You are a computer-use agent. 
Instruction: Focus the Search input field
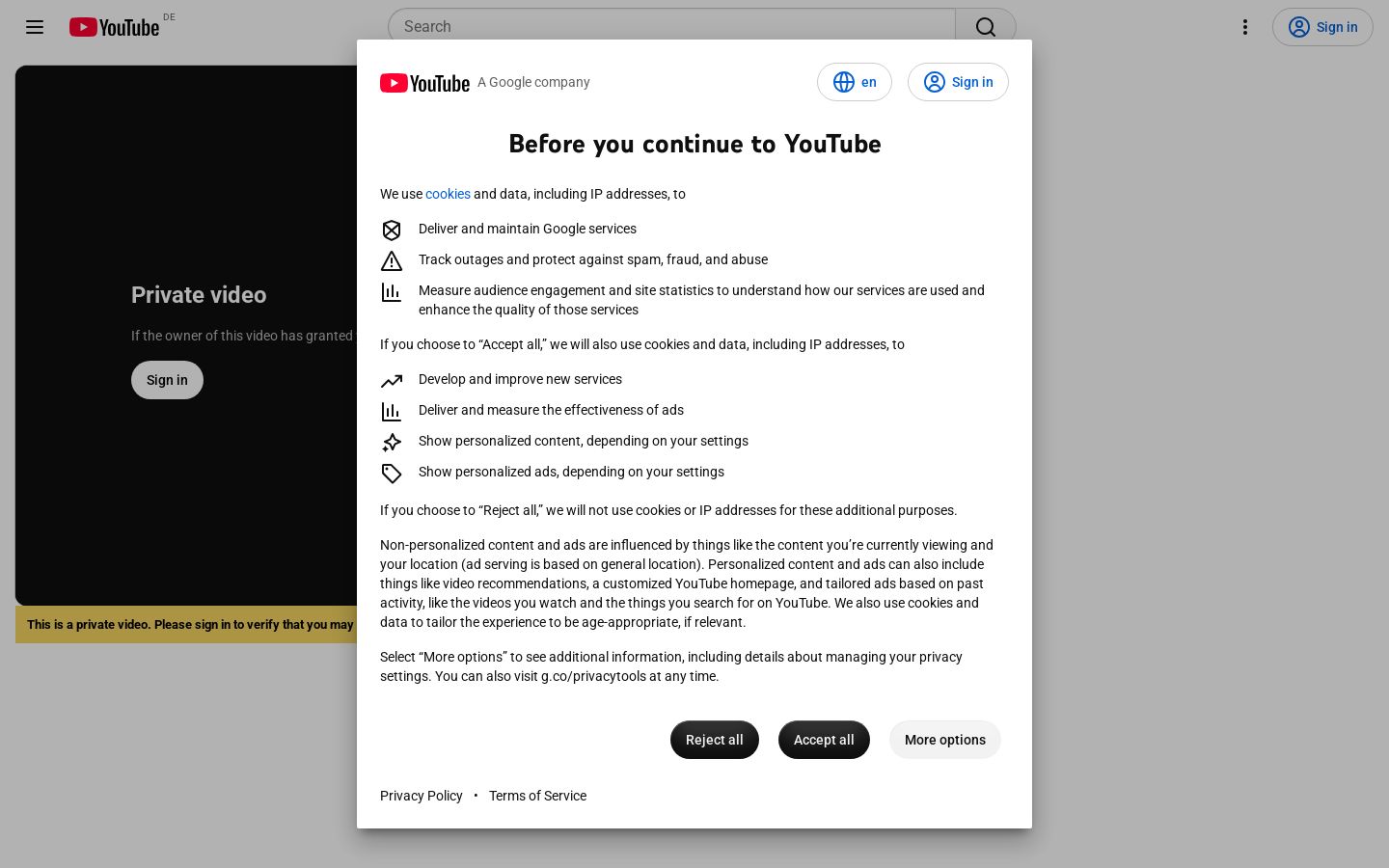[671, 27]
